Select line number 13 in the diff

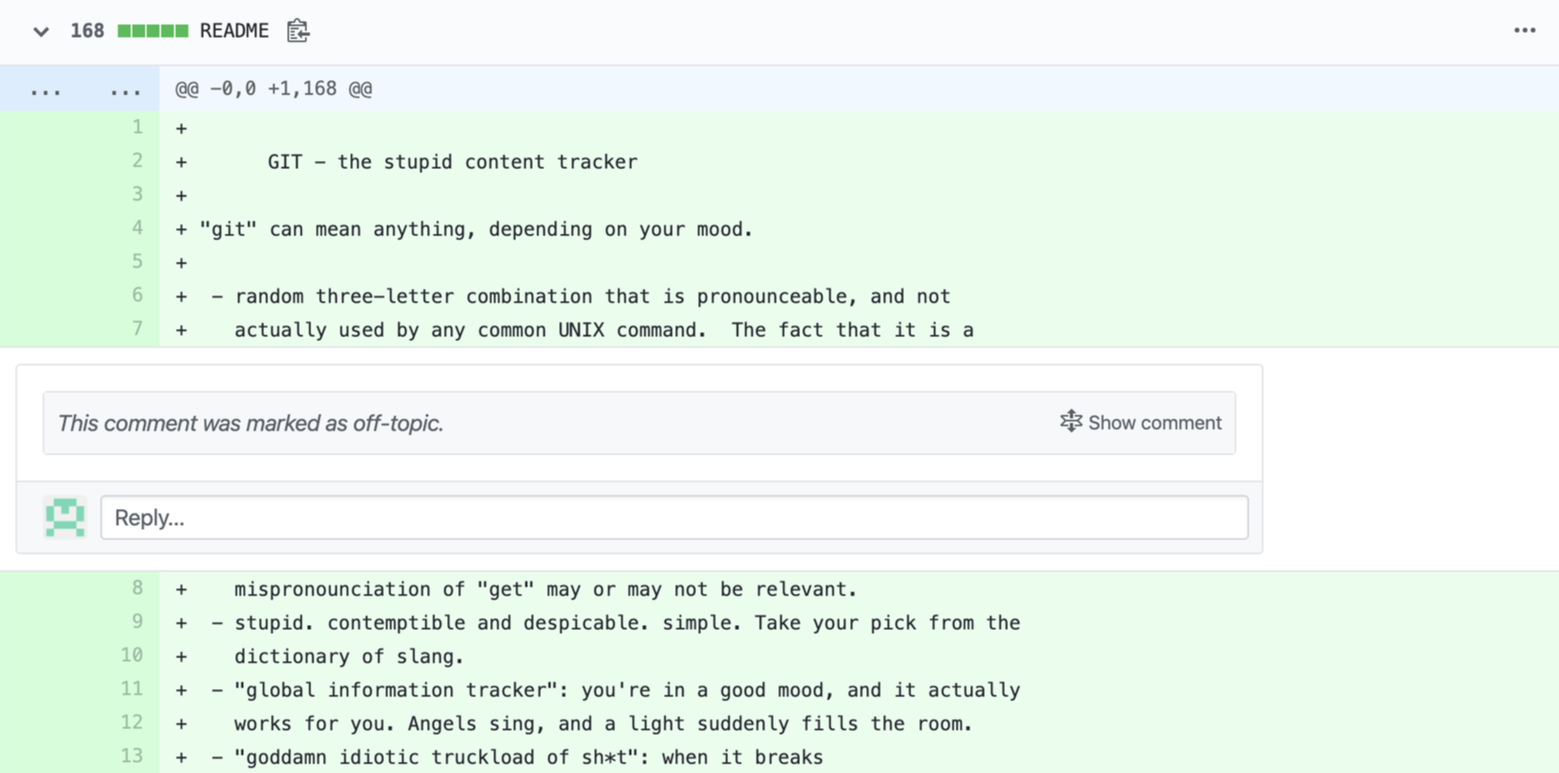pos(132,756)
